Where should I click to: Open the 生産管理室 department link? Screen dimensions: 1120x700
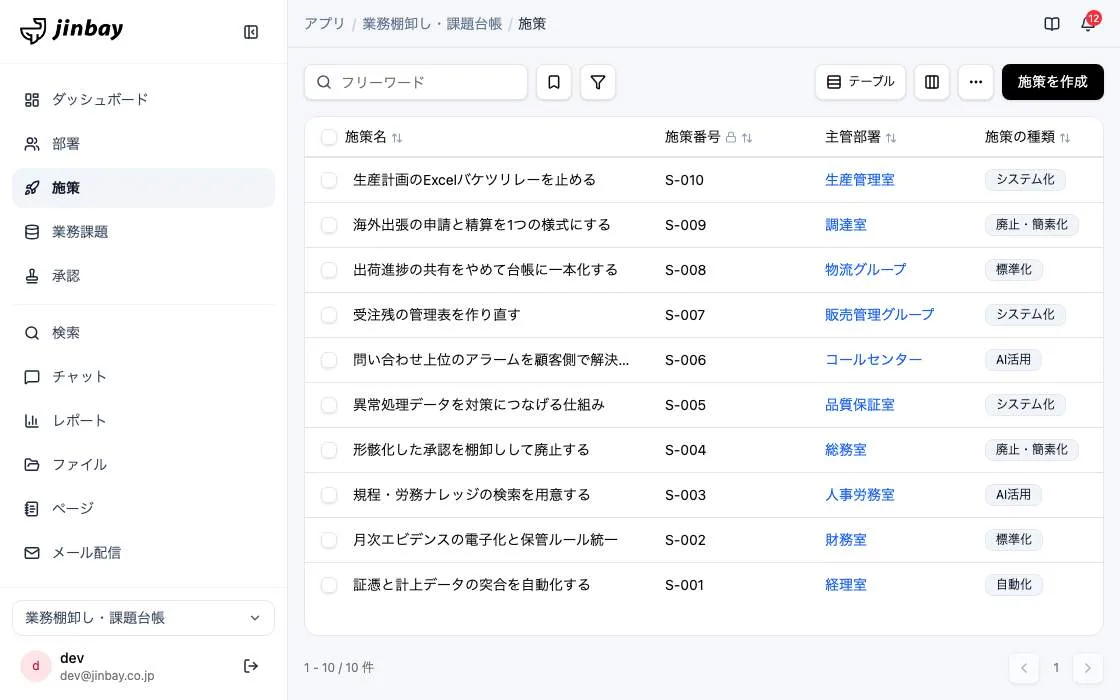(859, 180)
